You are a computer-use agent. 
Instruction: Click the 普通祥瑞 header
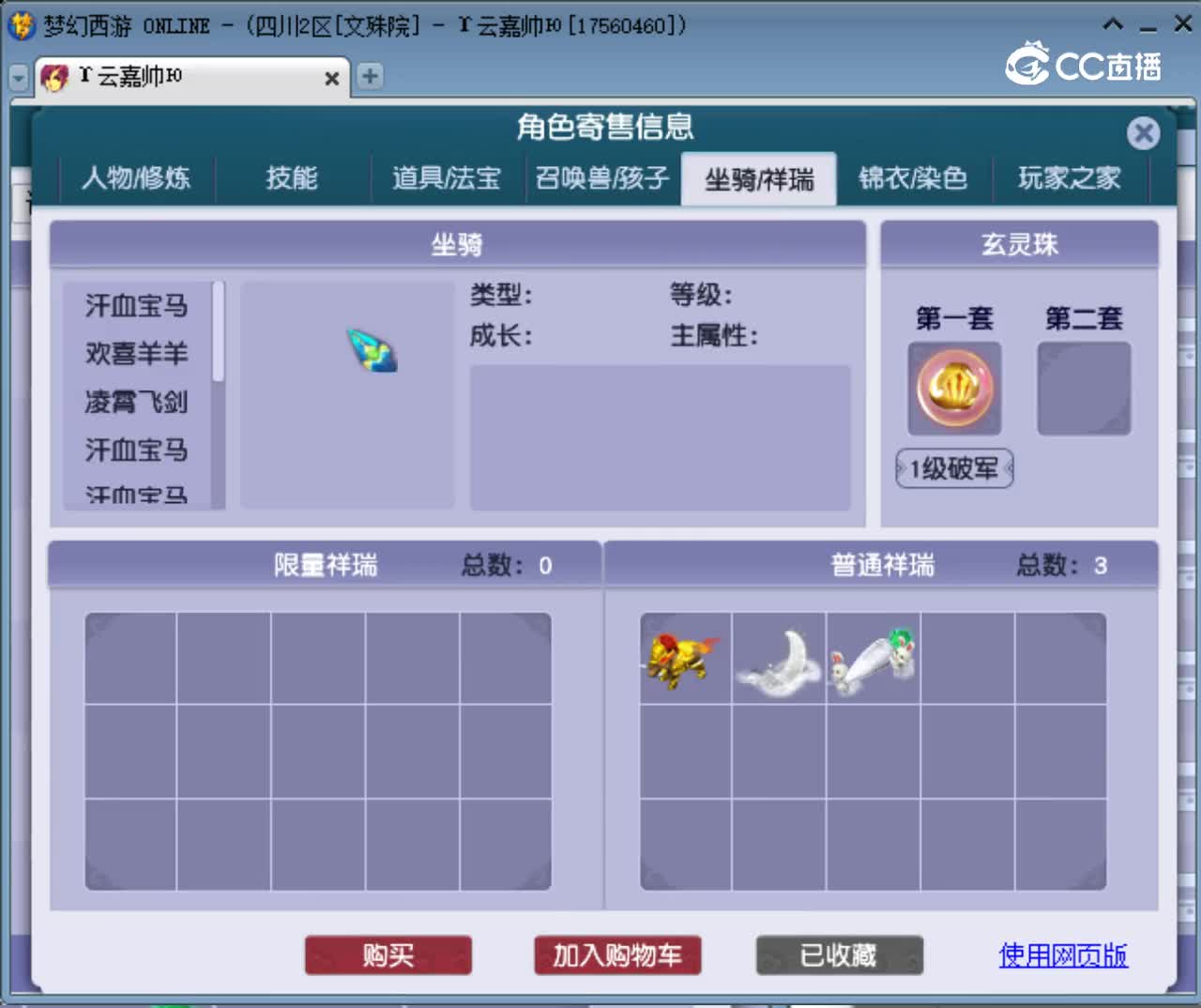coord(882,565)
